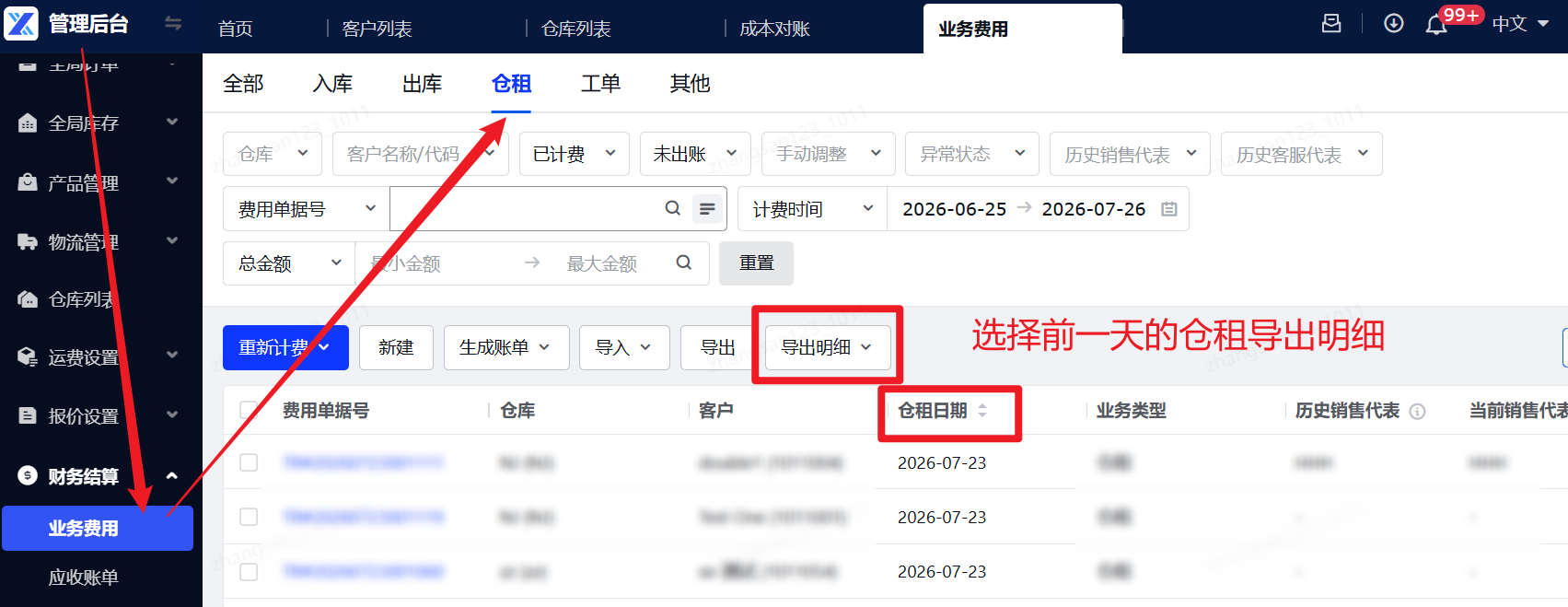Open the 客户列表 top tab
Viewport: 1568px width, 607px height.
pos(377,29)
